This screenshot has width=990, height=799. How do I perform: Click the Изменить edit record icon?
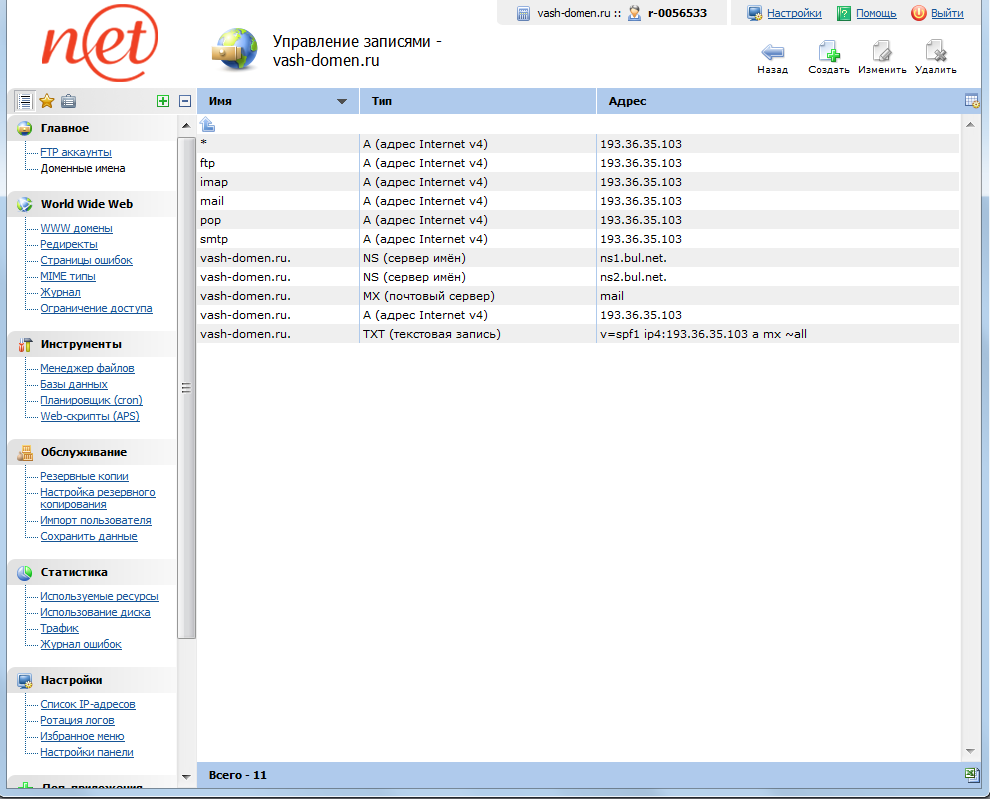click(881, 52)
